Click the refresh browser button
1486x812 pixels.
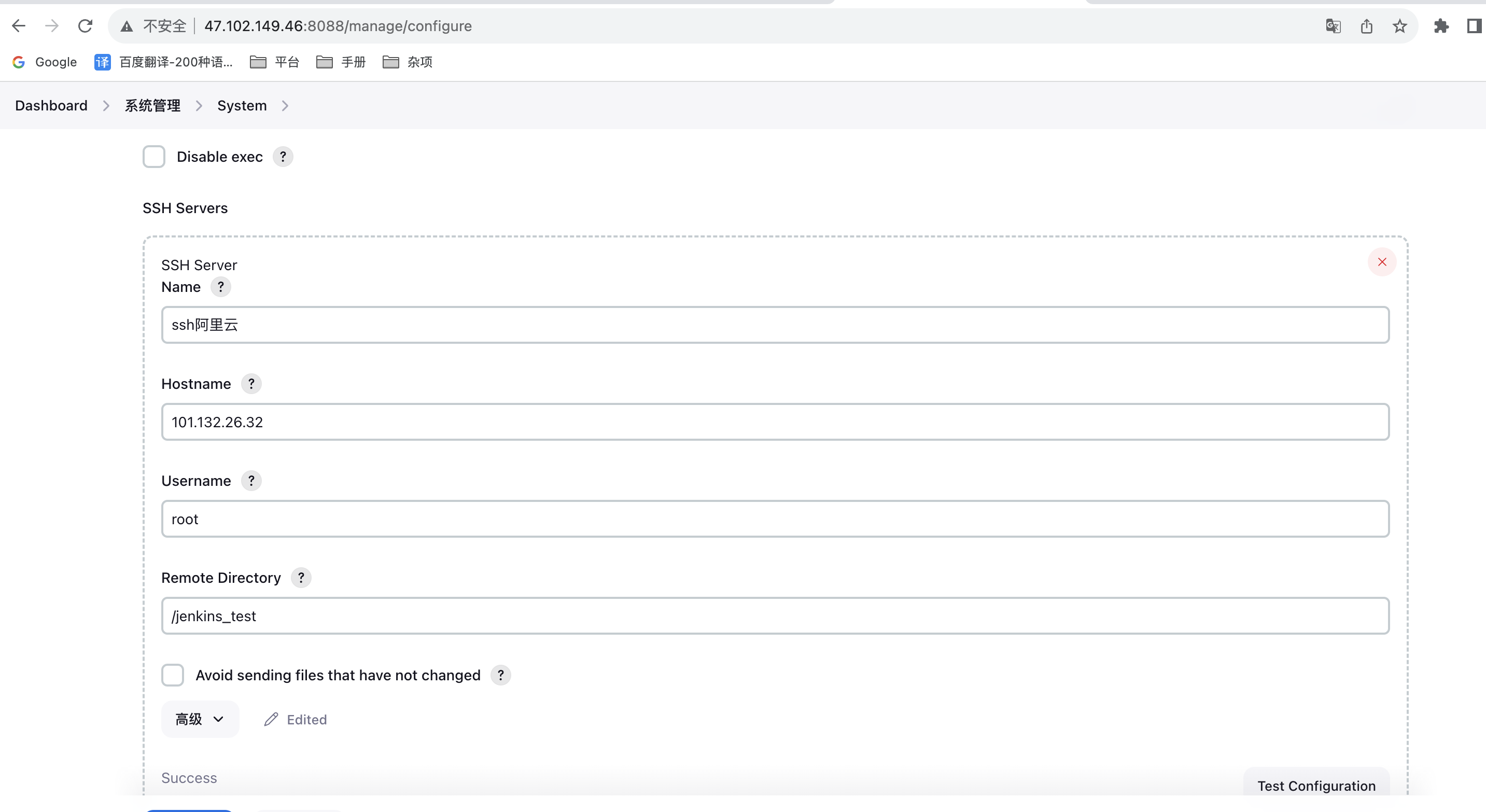point(86,26)
